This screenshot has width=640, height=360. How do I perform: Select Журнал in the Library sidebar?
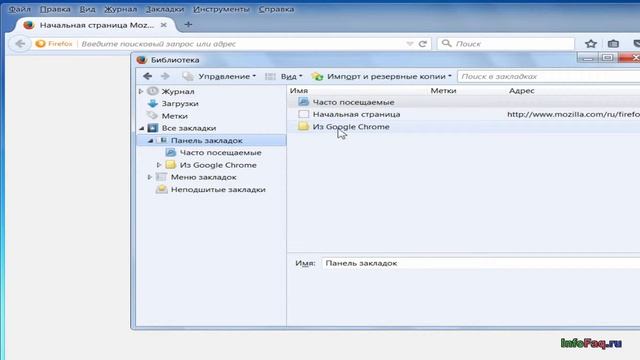point(178,91)
